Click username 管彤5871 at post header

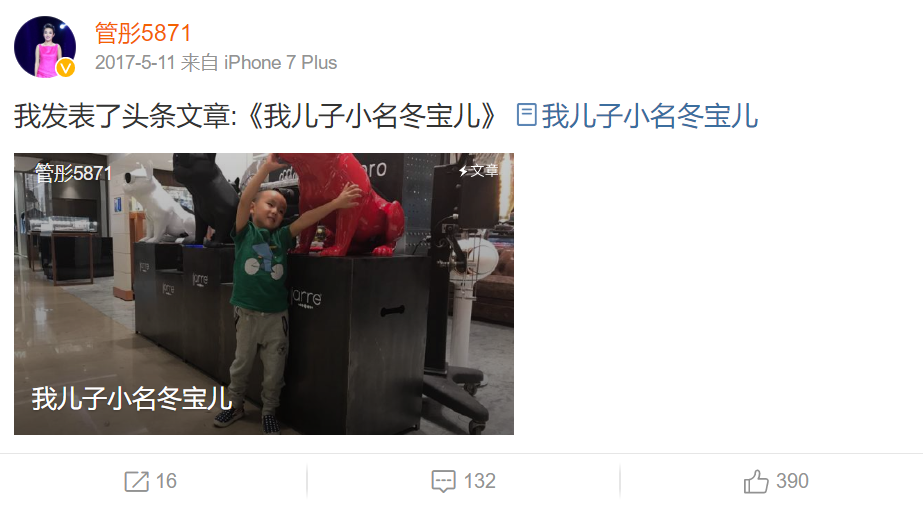pyautogui.click(x=143, y=33)
